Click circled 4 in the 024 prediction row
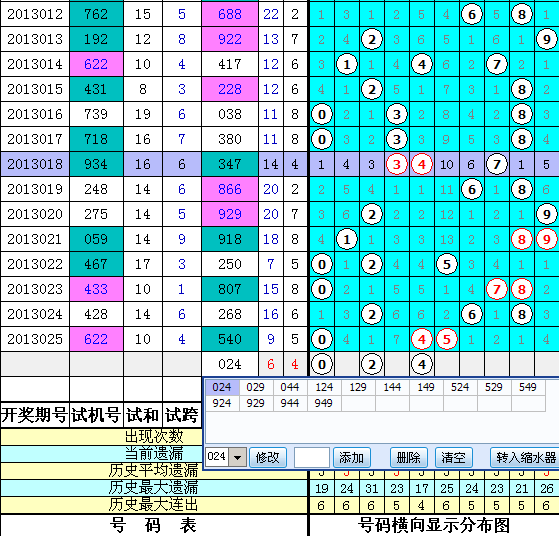 (x=422, y=364)
